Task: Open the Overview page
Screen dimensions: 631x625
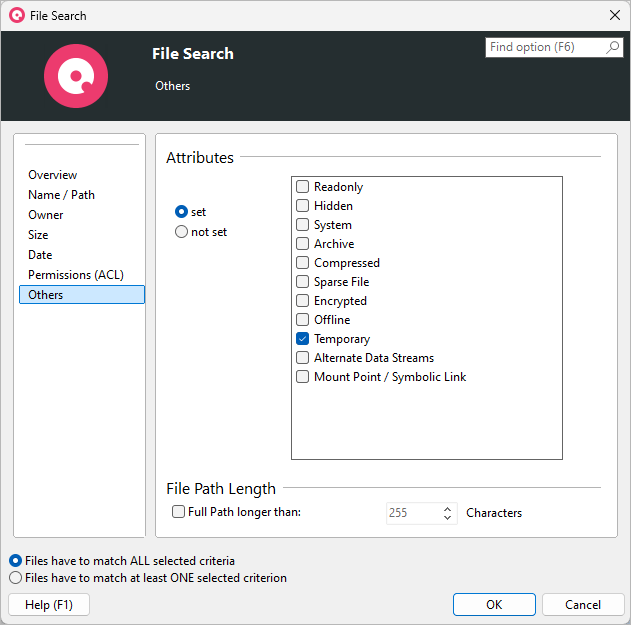Action: (x=52, y=175)
